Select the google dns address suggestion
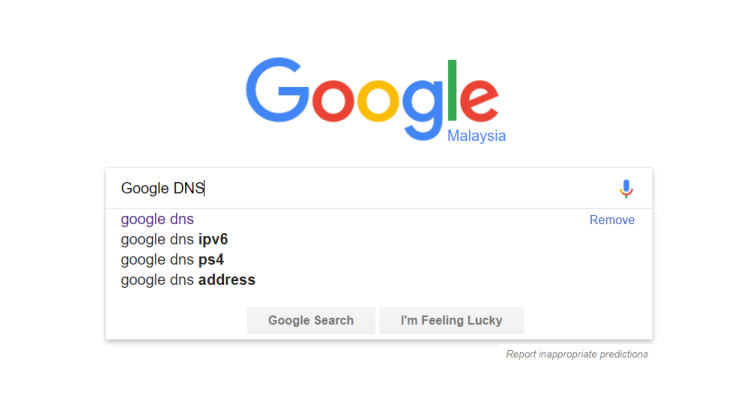 [x=188, y=280]
